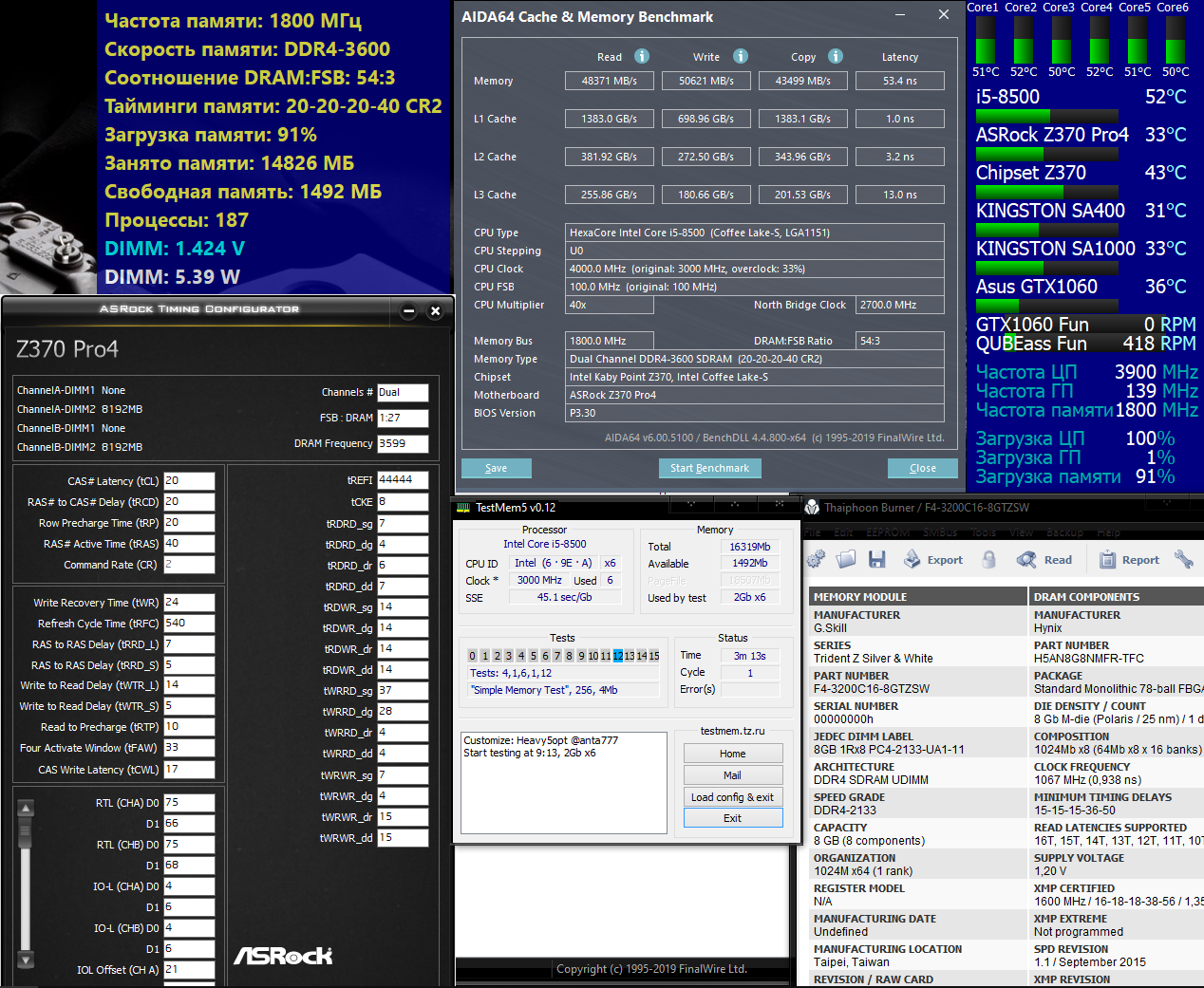The width and height of the screenshot is (1204, 988).
Task: Minimize the ASRock Timing Configurator window
Action: pos(409,311)
